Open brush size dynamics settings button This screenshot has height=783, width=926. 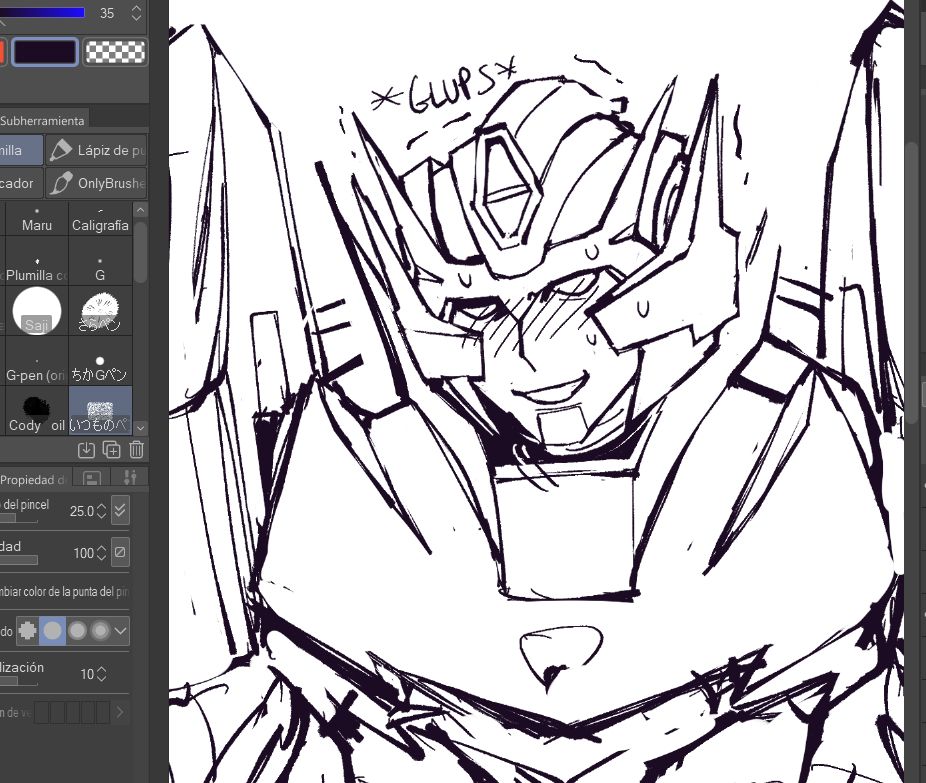[120, 510]
